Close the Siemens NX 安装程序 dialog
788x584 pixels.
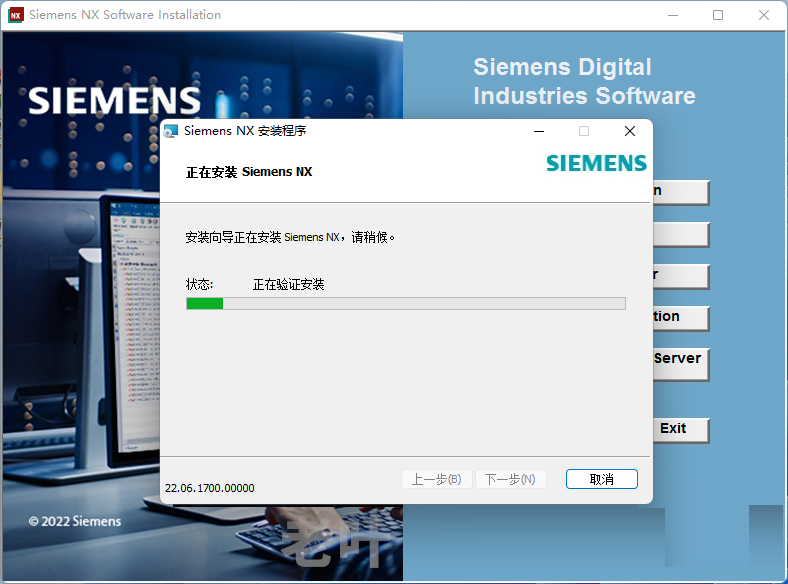(630, 131)
